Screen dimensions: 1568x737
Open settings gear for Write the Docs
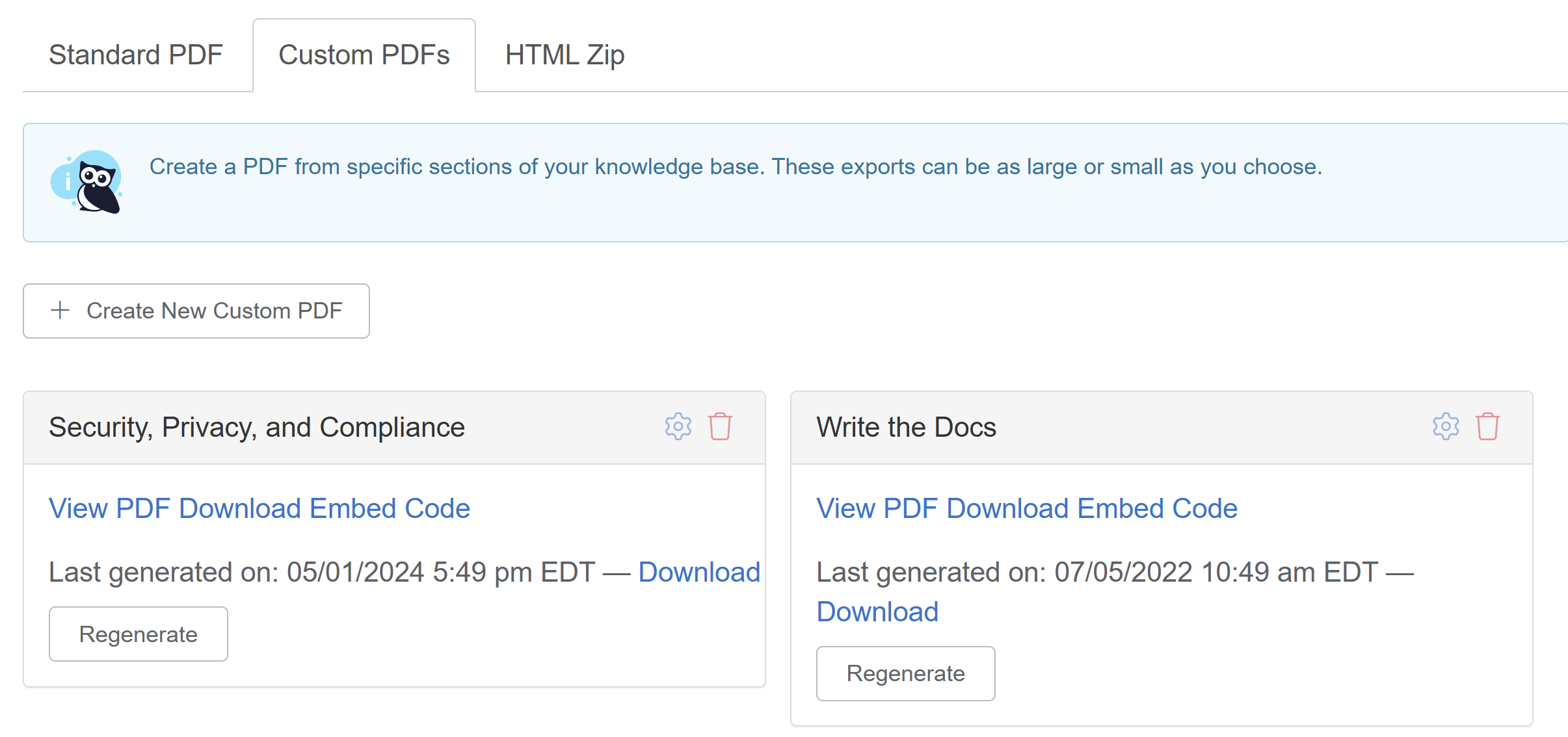1445,427
